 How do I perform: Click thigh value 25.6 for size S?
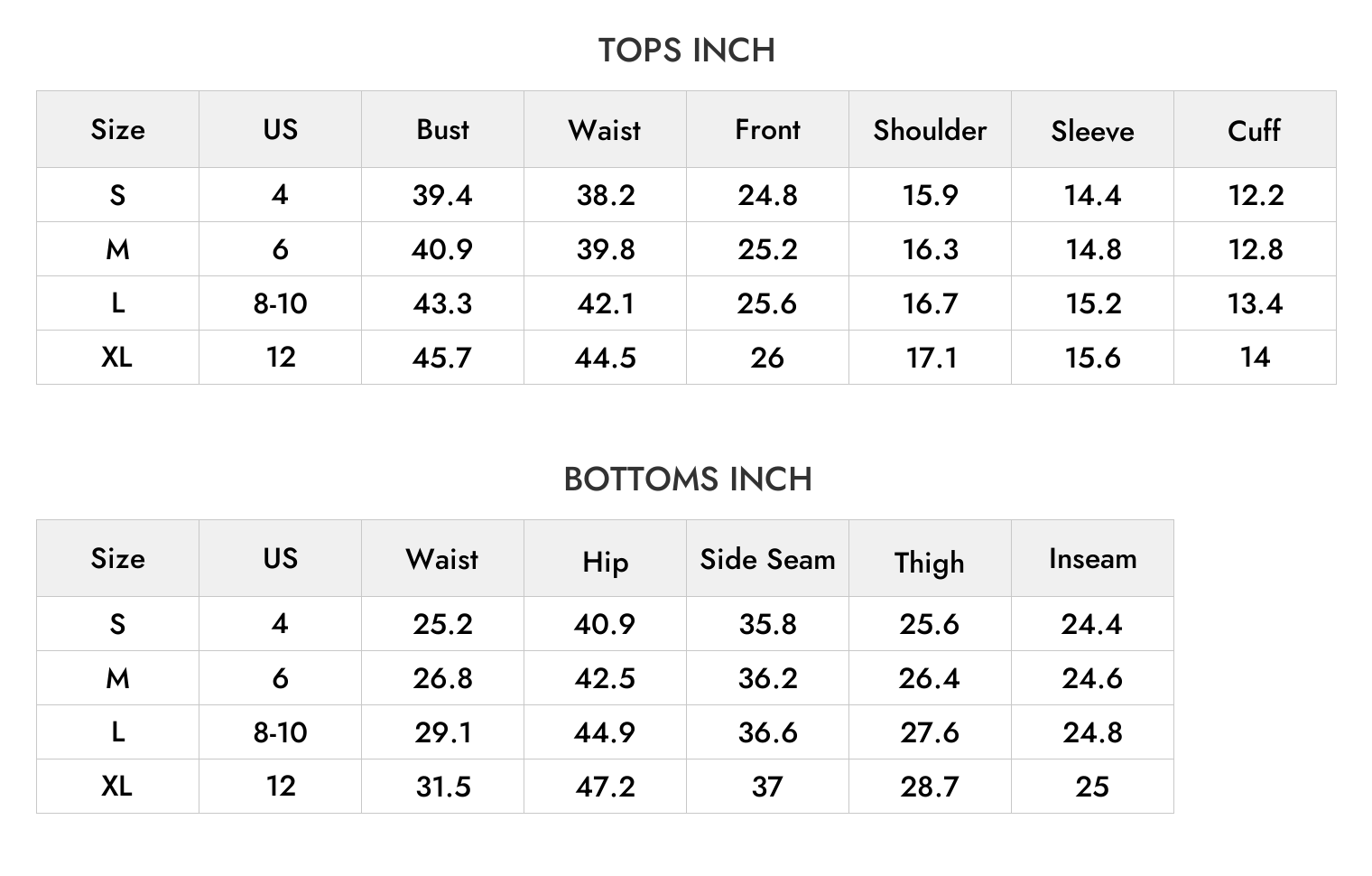(929, 624)
